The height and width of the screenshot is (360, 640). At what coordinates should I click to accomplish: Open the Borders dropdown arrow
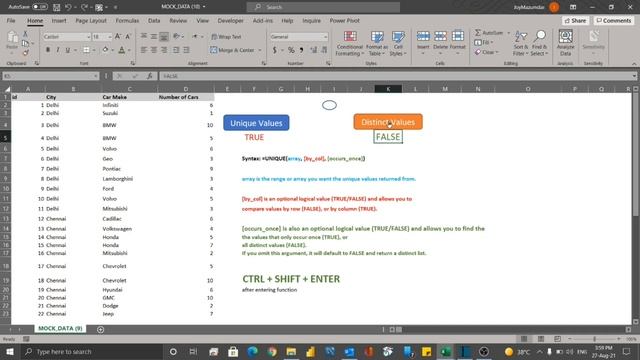[x=94, y=50]
